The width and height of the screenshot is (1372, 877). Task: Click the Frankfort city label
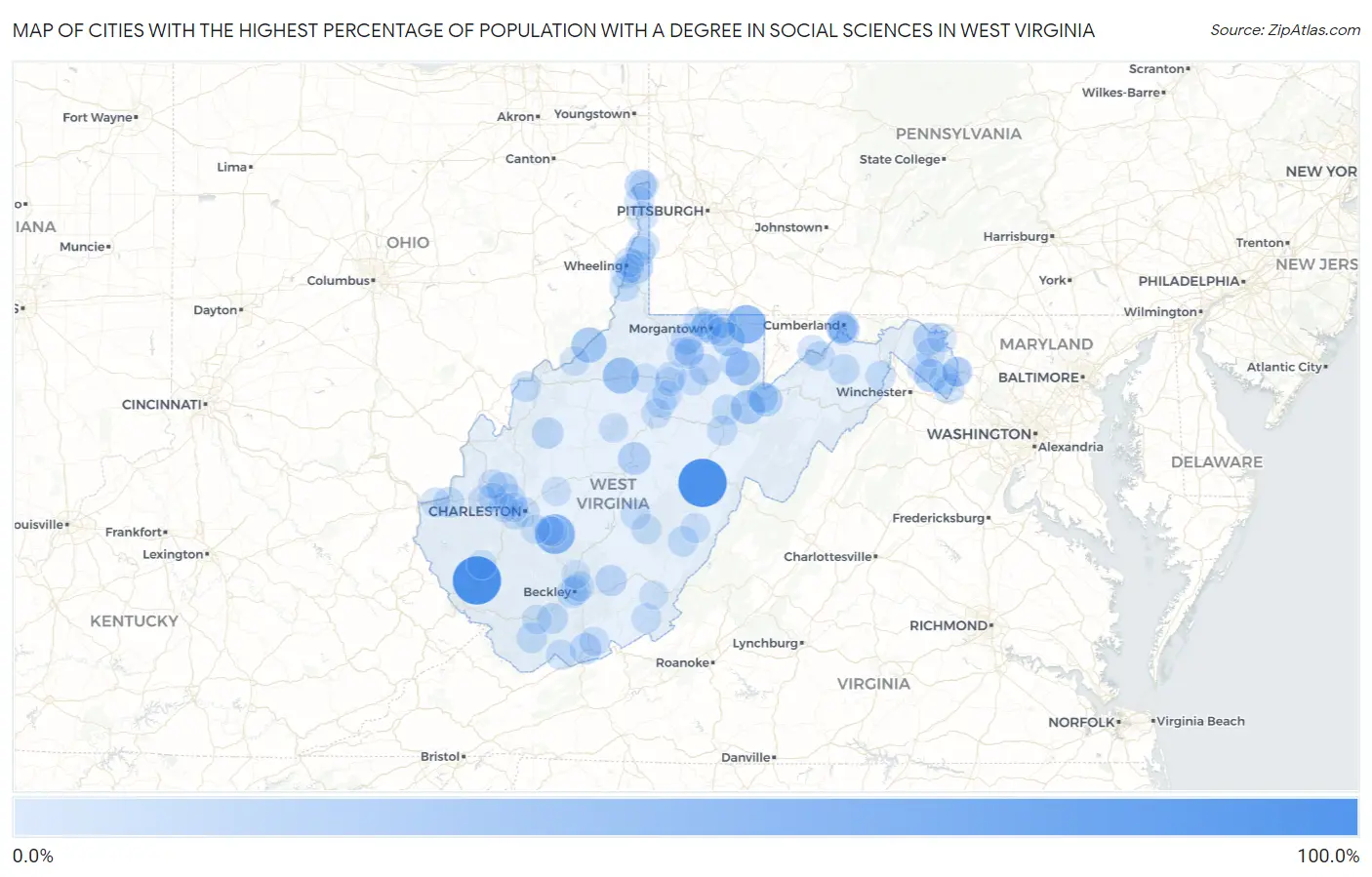coord(134,533)
